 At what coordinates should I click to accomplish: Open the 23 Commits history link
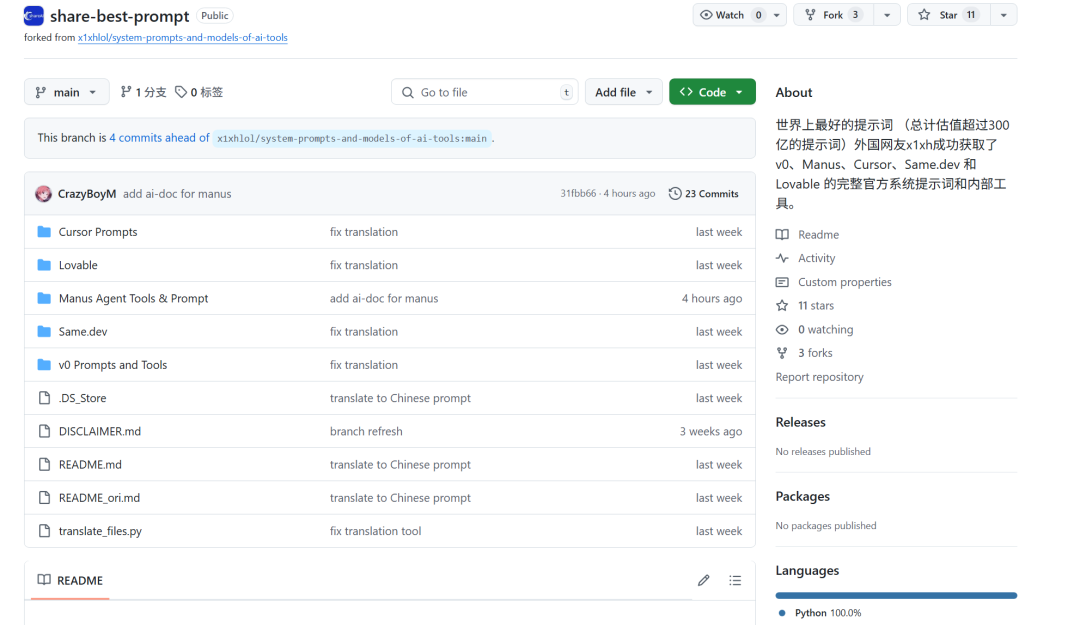(703, 194)
